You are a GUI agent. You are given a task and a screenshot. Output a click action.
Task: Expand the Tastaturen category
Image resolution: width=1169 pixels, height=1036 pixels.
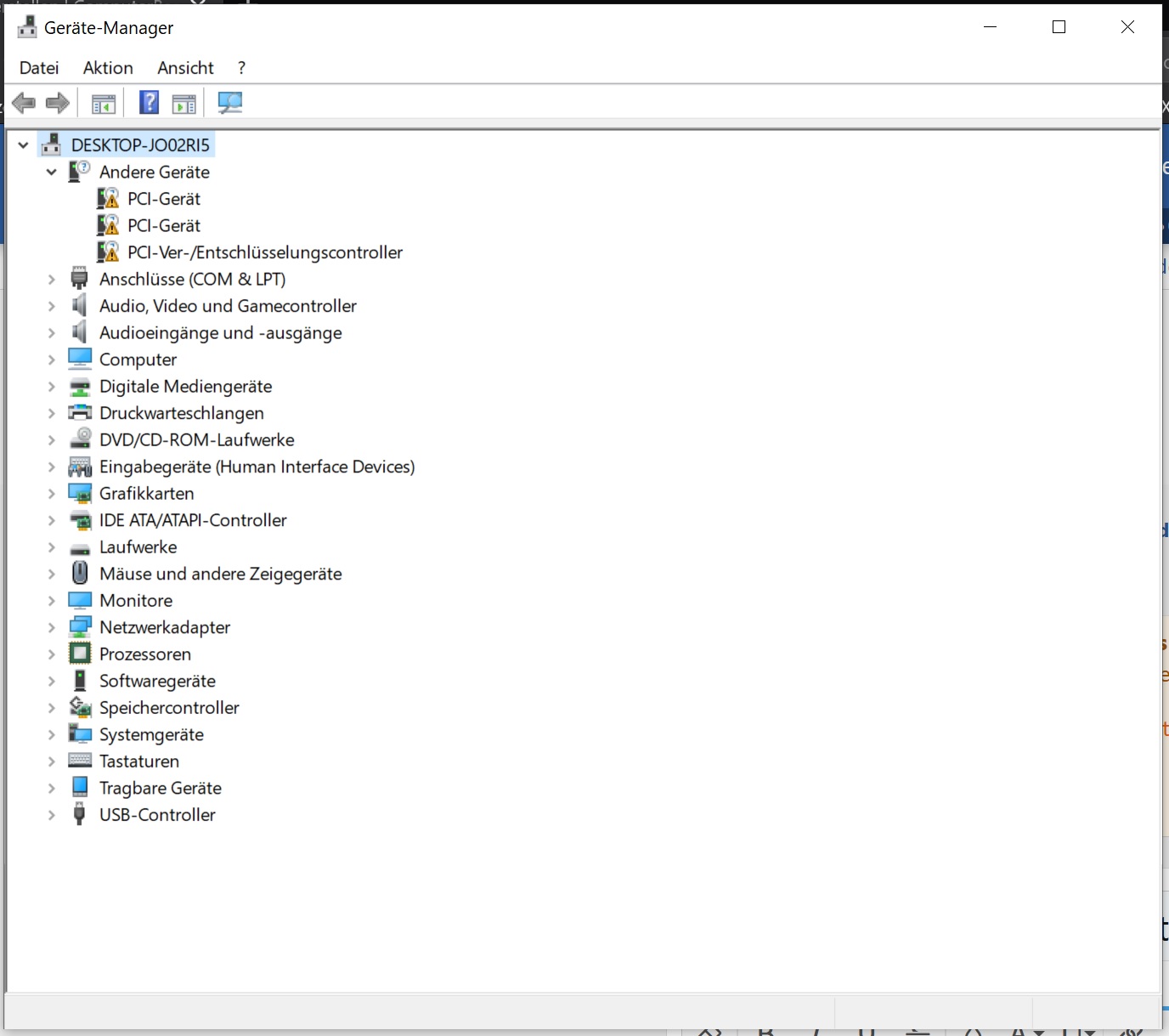click(x=52, y=761)
